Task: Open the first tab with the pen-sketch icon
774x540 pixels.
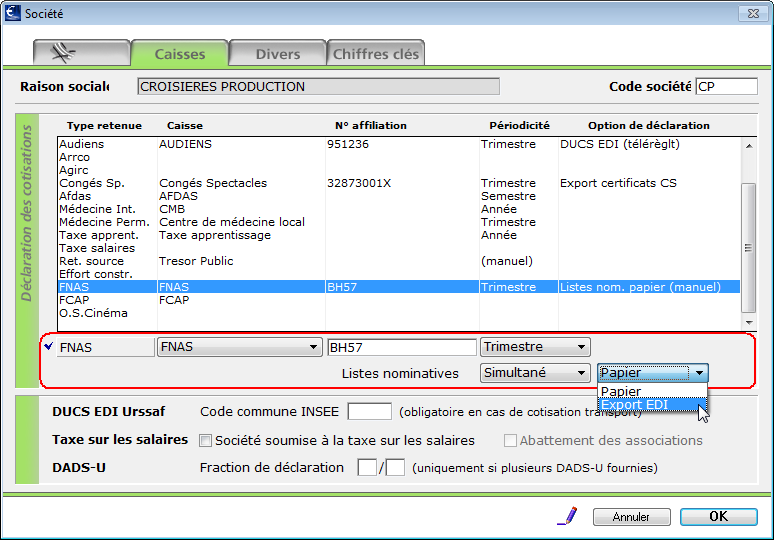Action: coord(81,53)
